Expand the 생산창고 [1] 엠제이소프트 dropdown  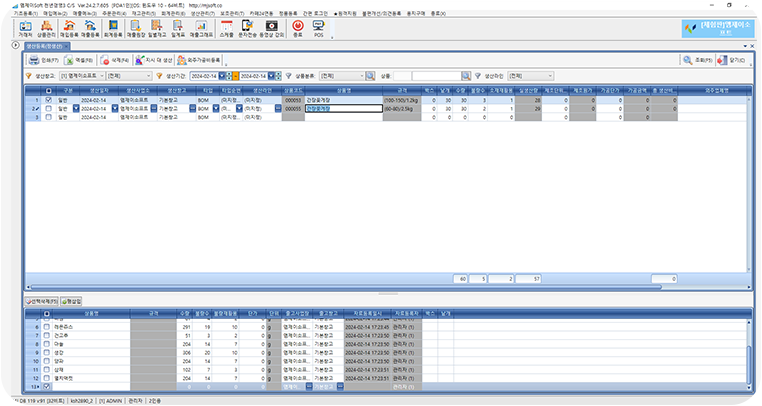point(102,76)
